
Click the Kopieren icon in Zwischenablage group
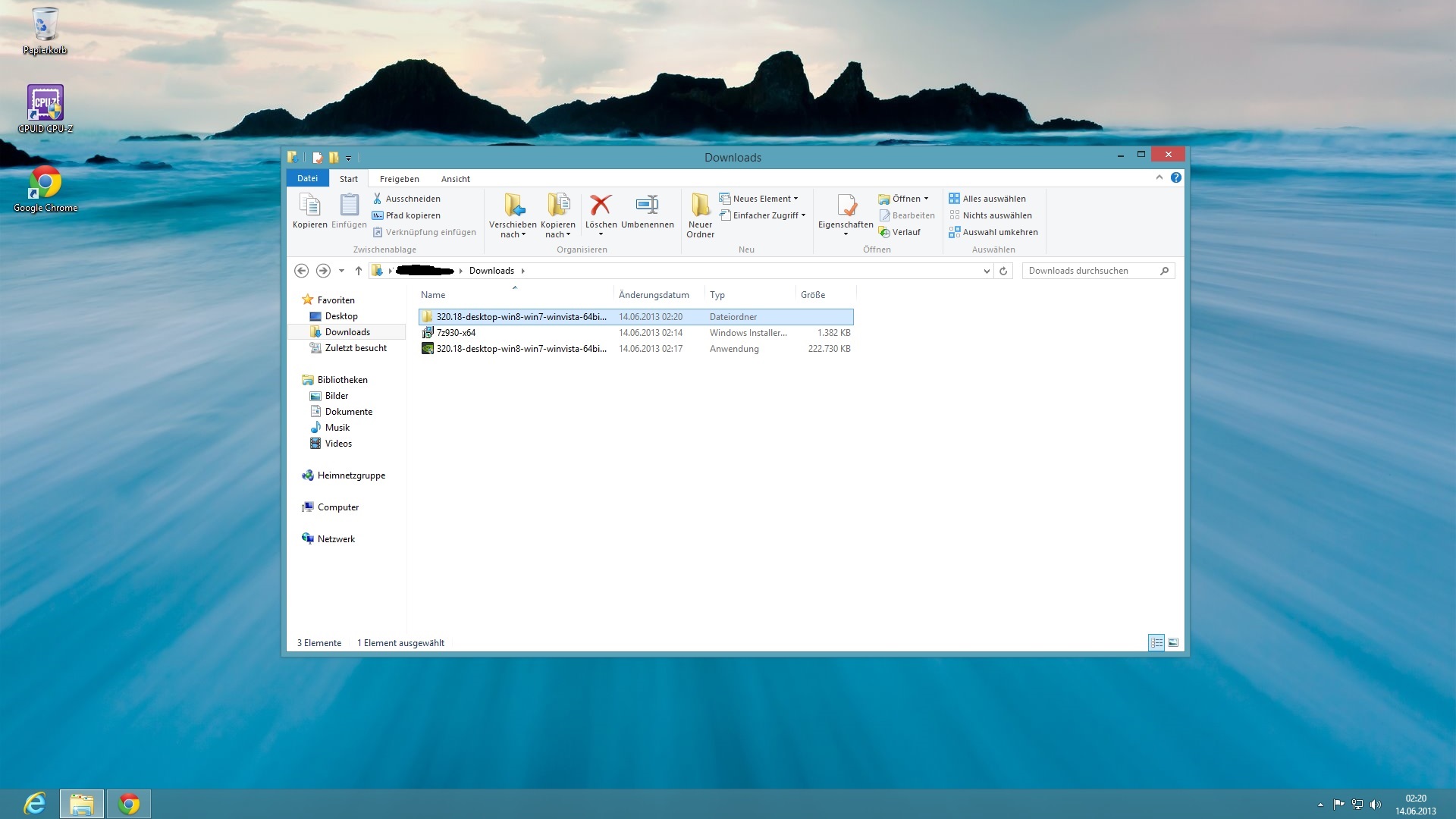coord(309,205)
